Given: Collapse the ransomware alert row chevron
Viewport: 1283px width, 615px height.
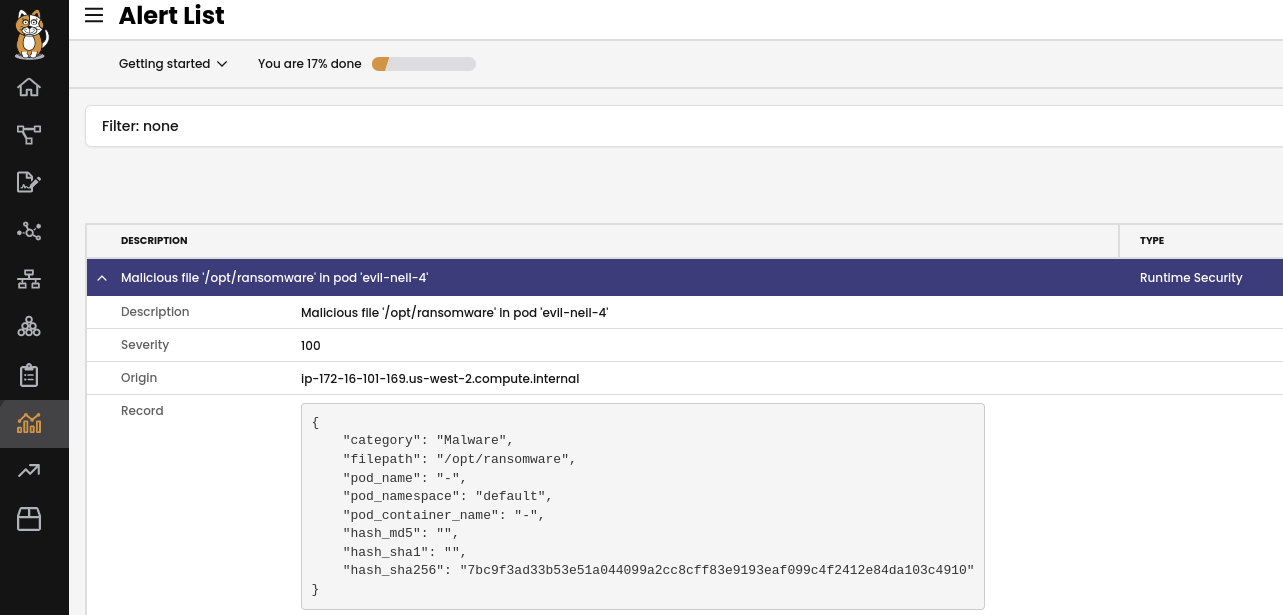Looking at the screenshot, I should click(x=101, y=277).
